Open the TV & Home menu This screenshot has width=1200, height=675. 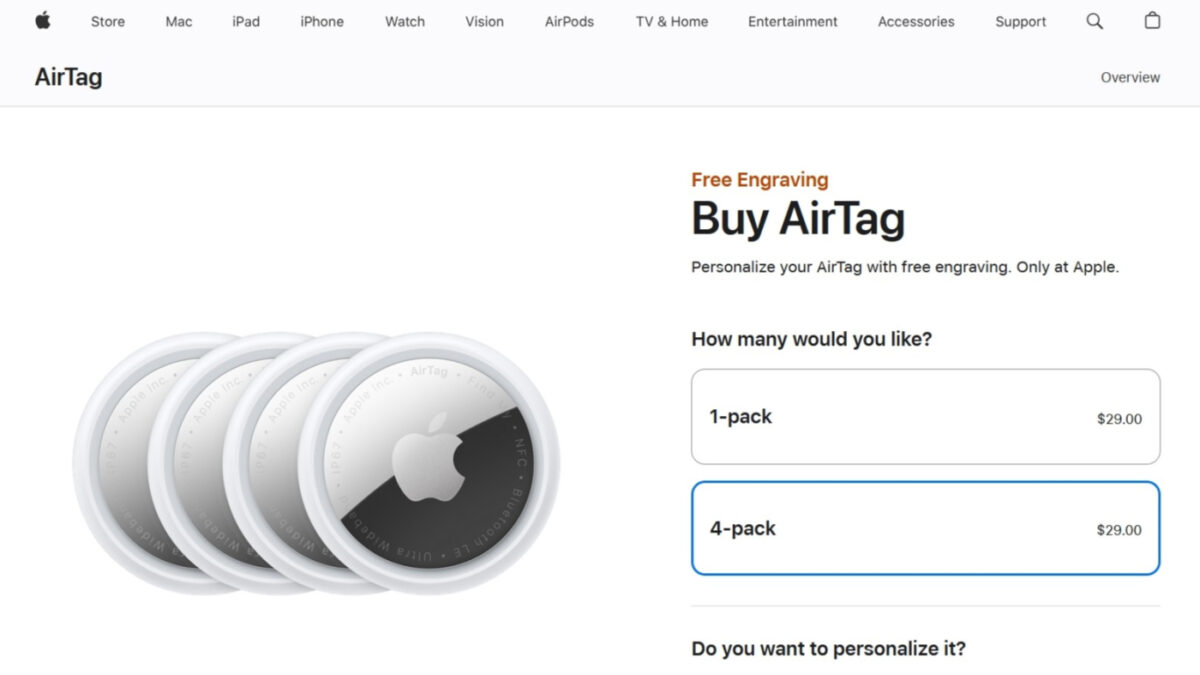coord(671,21)
